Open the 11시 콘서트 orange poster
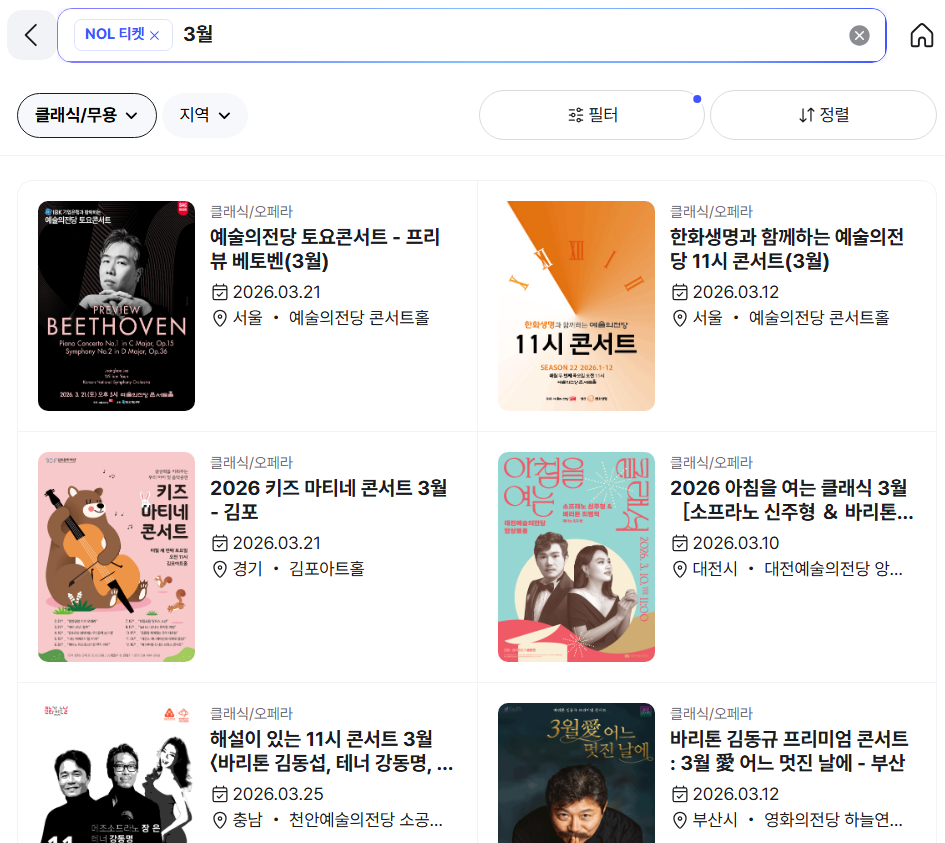Image resolution: width=945 pixels, height=843 pixels. (576, 306)
